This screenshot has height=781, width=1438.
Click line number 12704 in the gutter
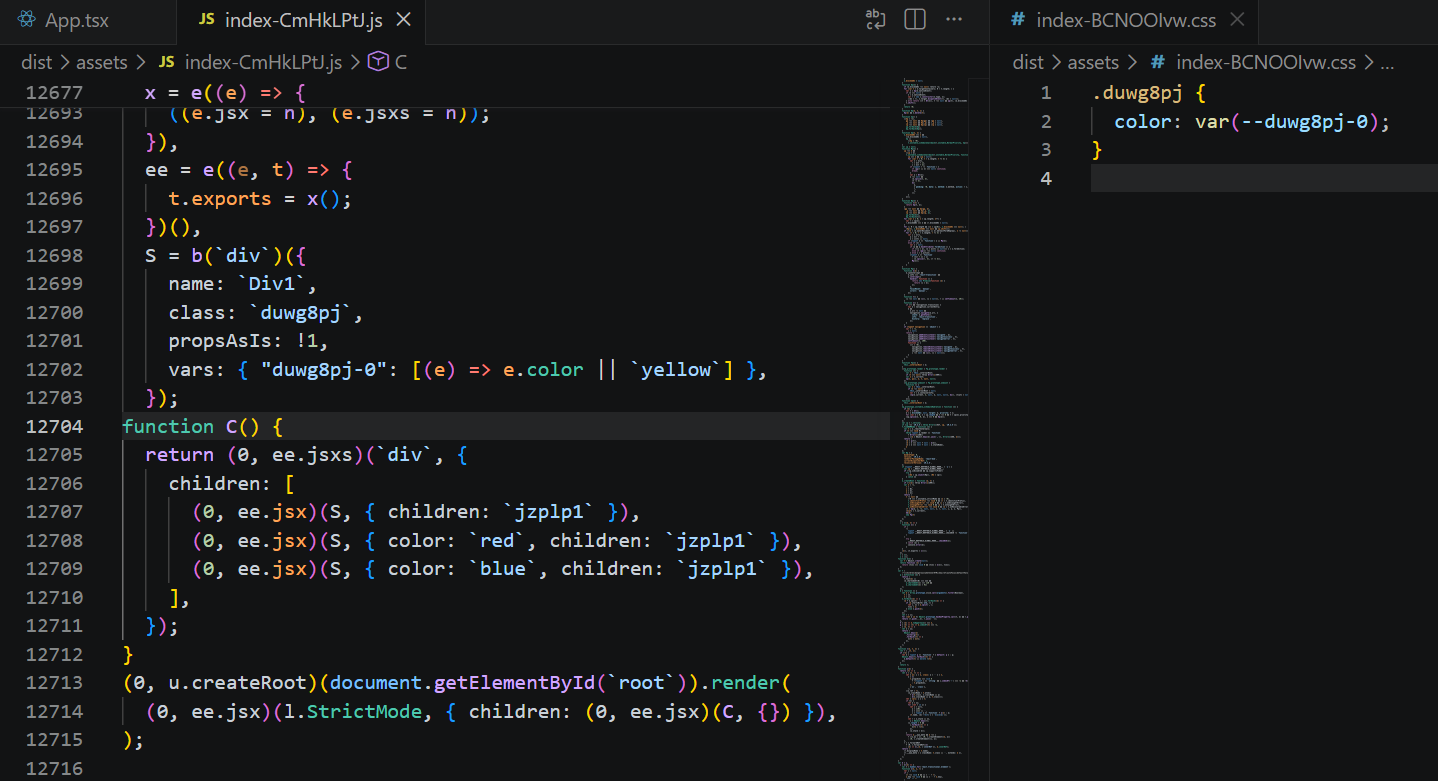55,427
